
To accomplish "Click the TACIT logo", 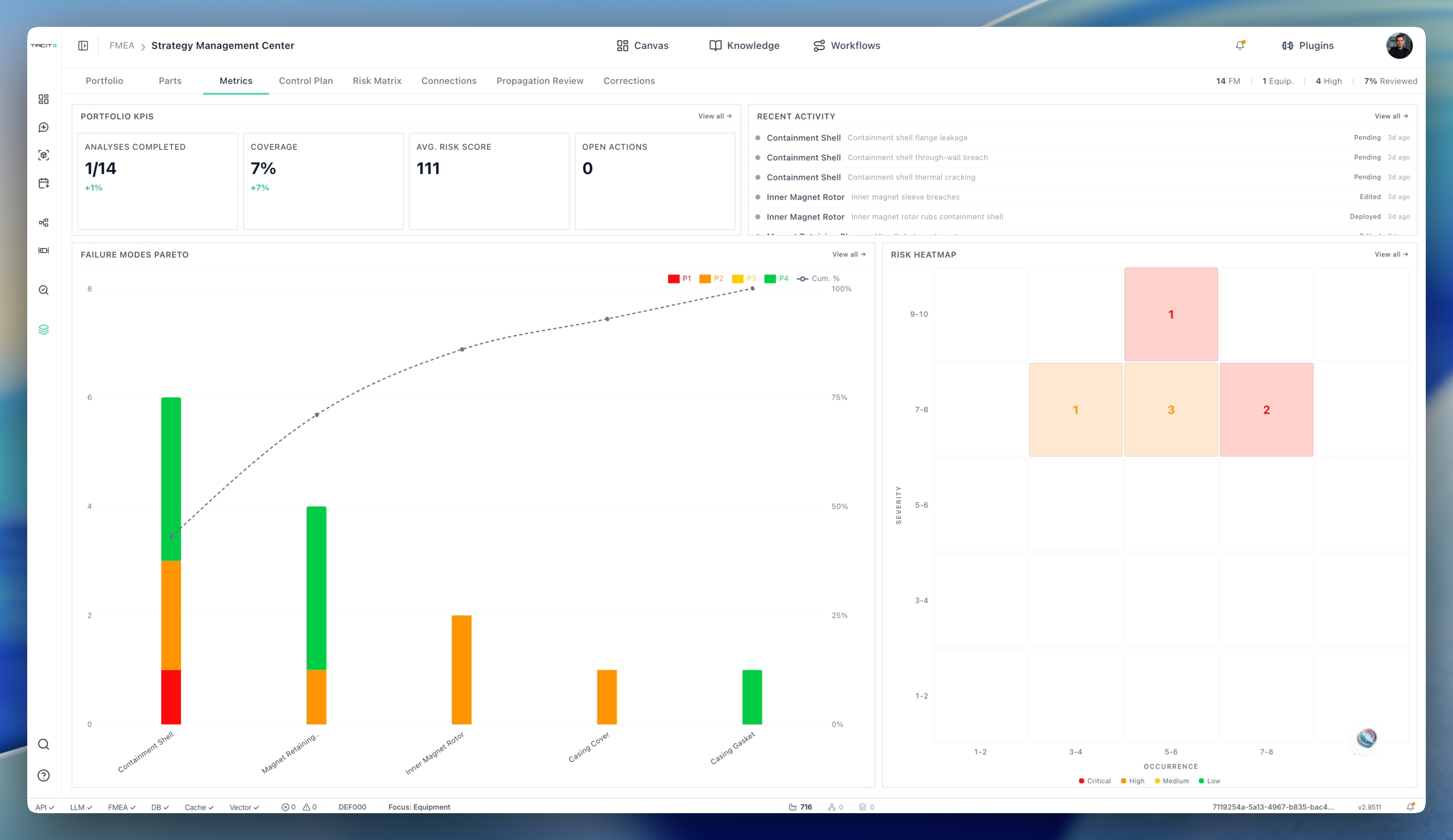I will click(x=43, y=45).
